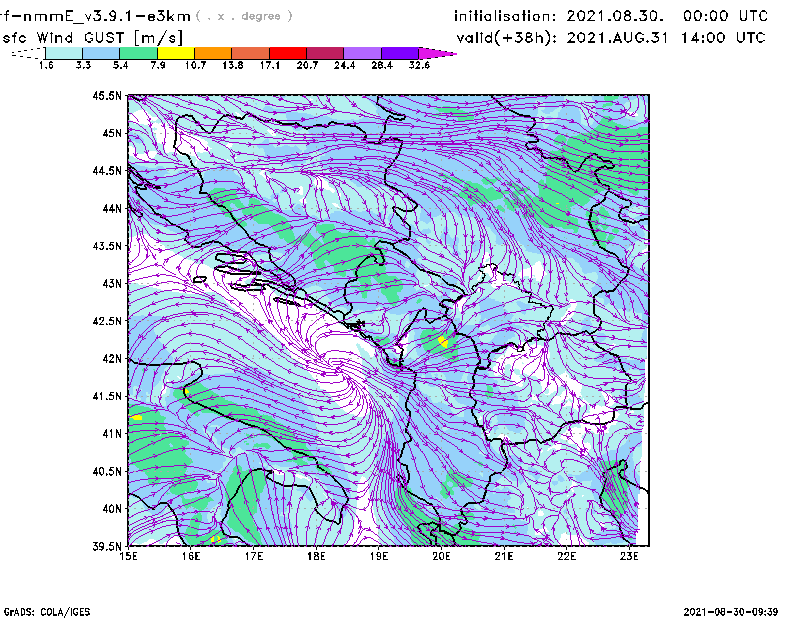This screenshot has height=618, width=800.
Task: Click the 19E longitude label
Action: [x=379, y=556]
